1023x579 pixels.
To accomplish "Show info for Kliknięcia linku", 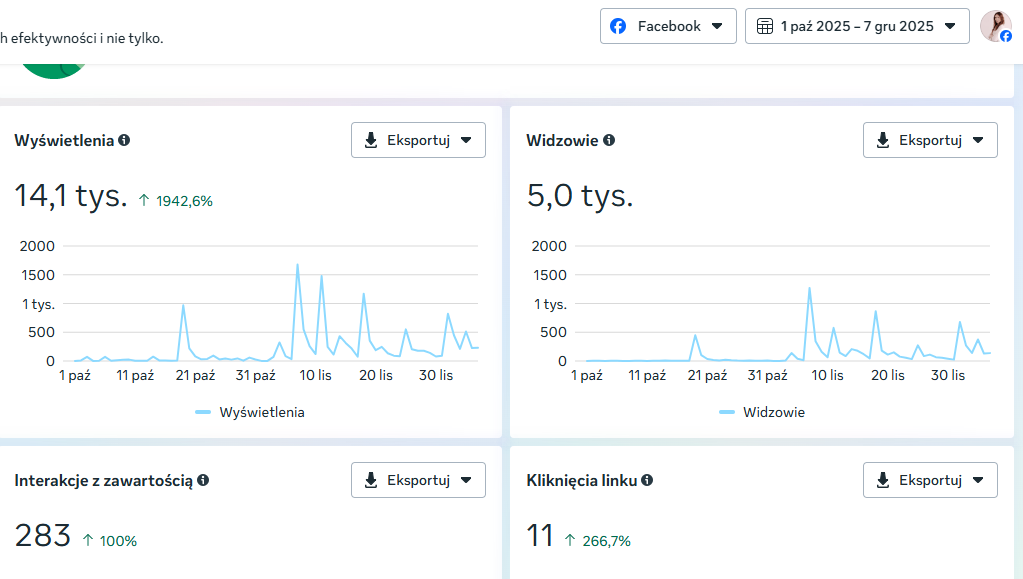I will click(647, 480).
